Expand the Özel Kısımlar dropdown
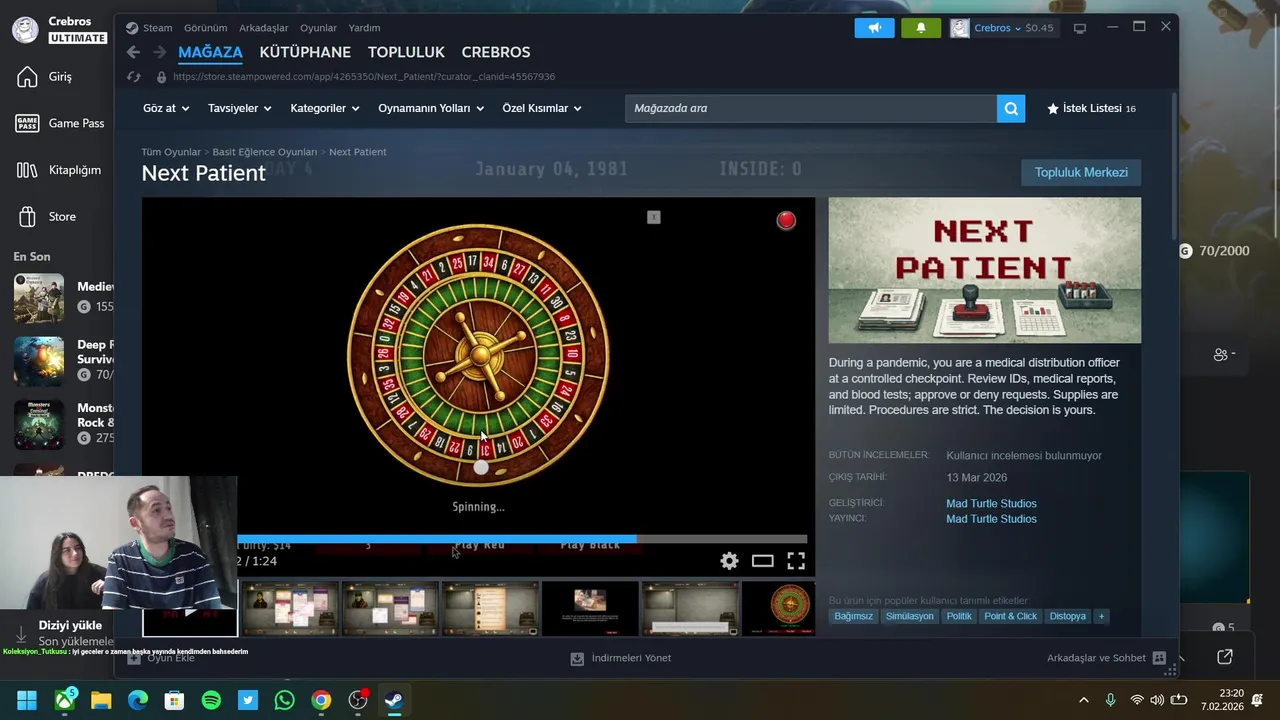 click(542, 108)
